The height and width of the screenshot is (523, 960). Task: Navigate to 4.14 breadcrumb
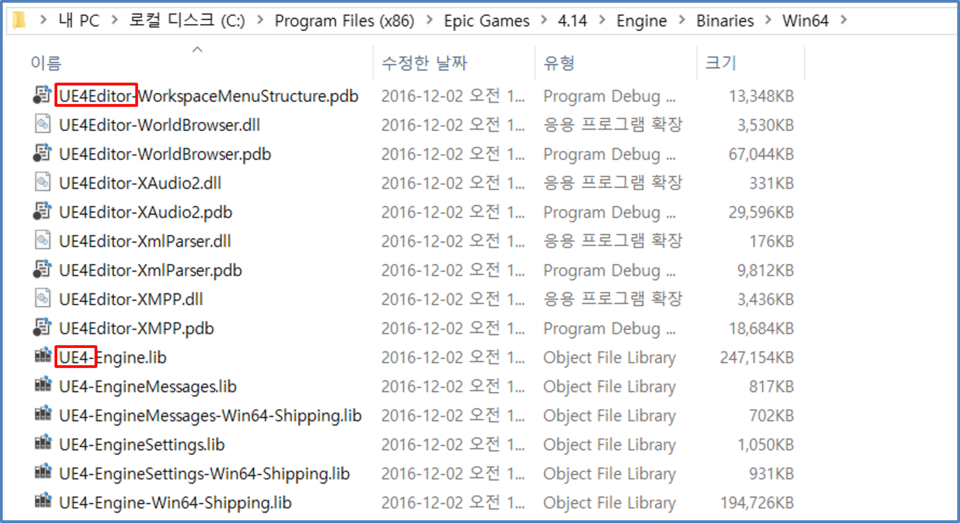pyautogui.click(x=572, y=21)
